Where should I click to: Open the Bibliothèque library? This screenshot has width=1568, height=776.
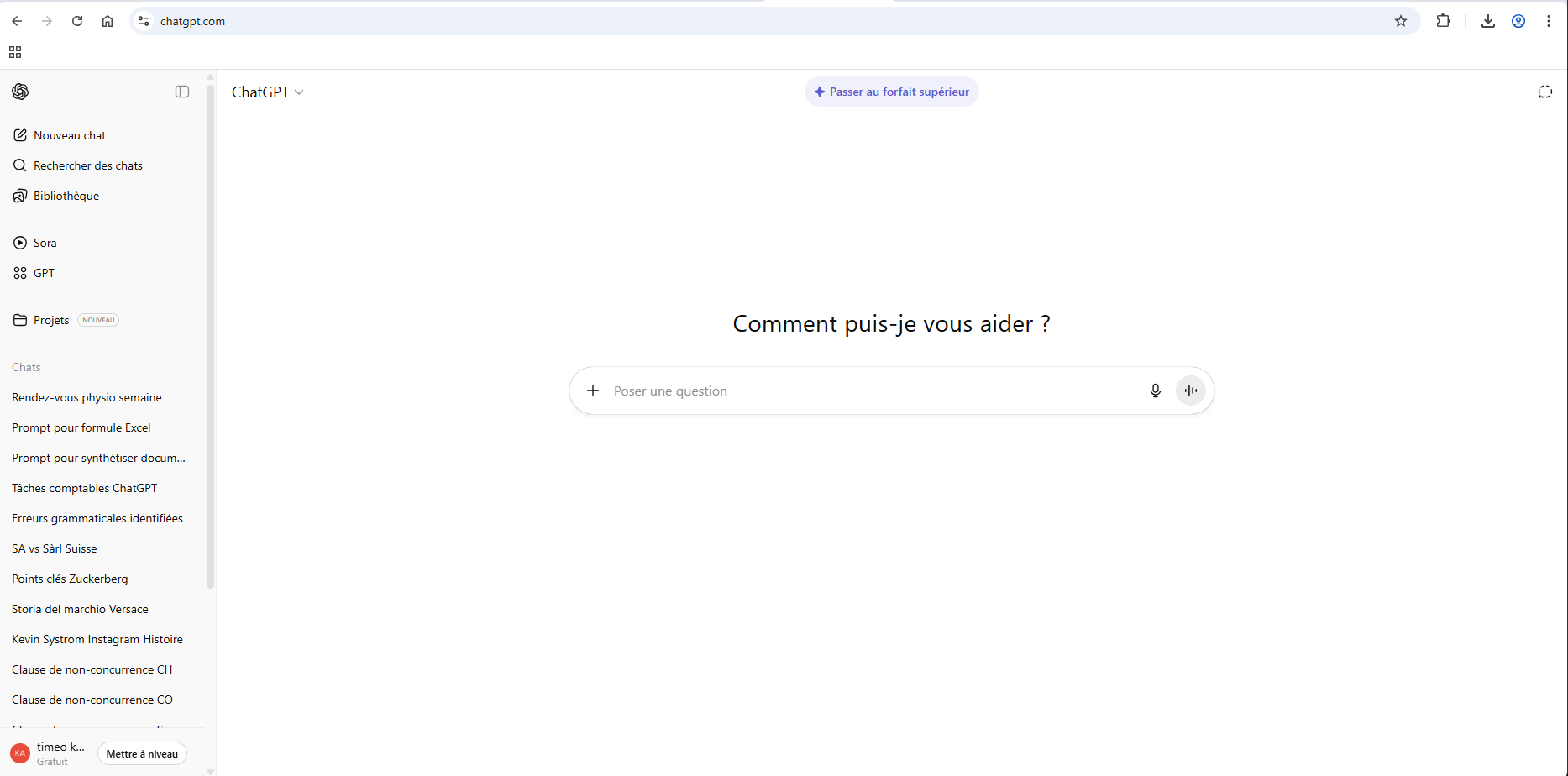point(66,196)
